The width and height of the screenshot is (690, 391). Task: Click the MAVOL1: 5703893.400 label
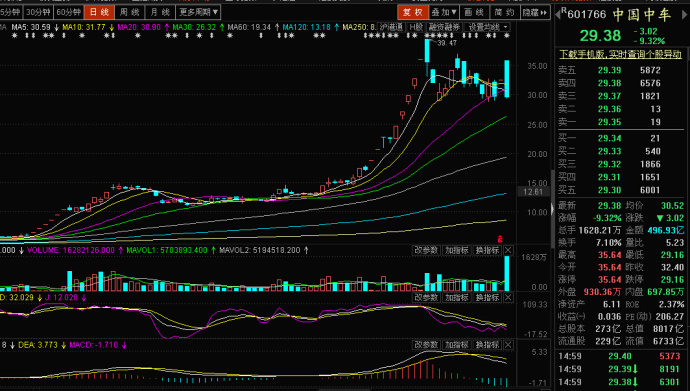[167, 250]
